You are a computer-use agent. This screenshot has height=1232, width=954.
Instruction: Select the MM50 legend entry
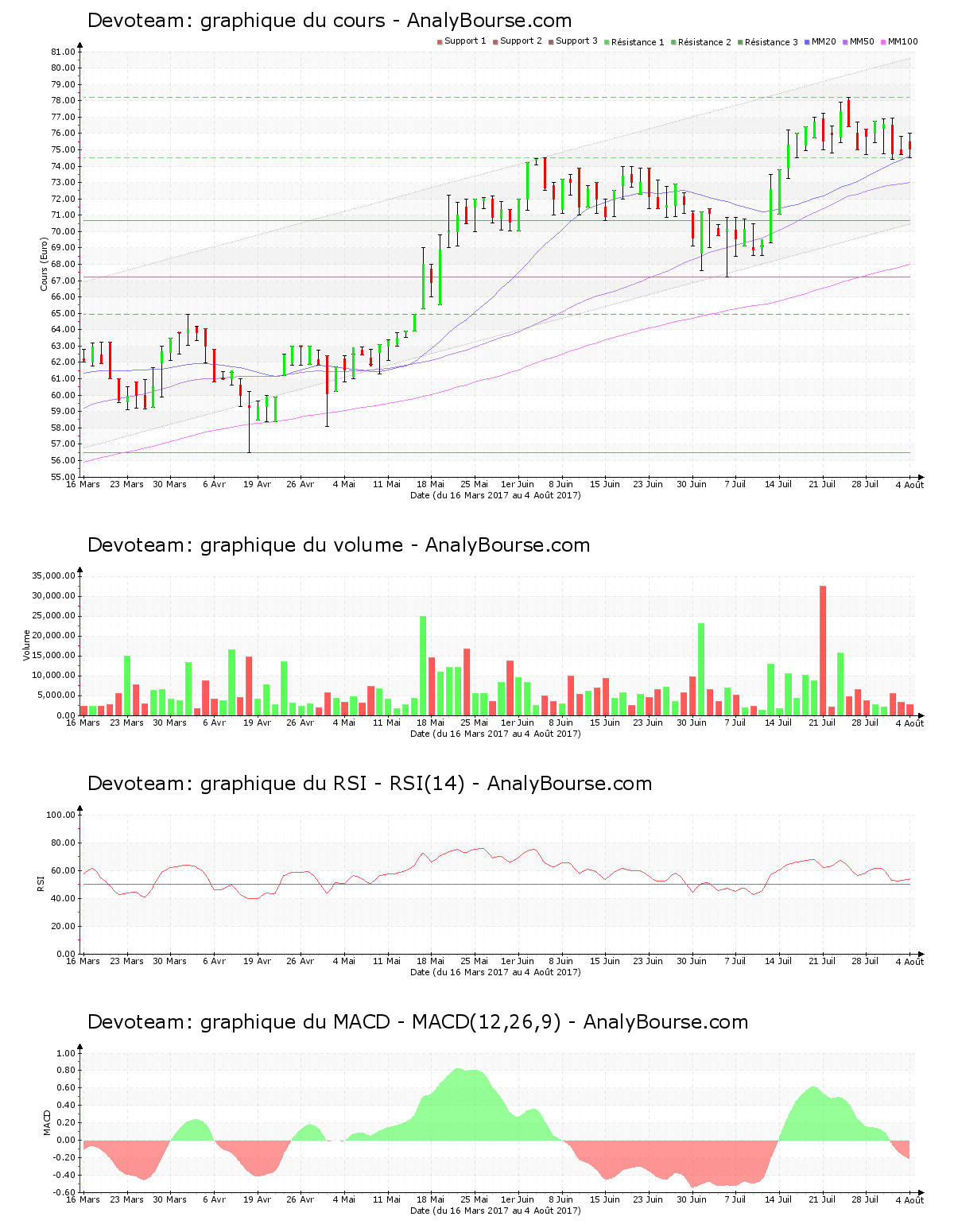tap(859, 41)
